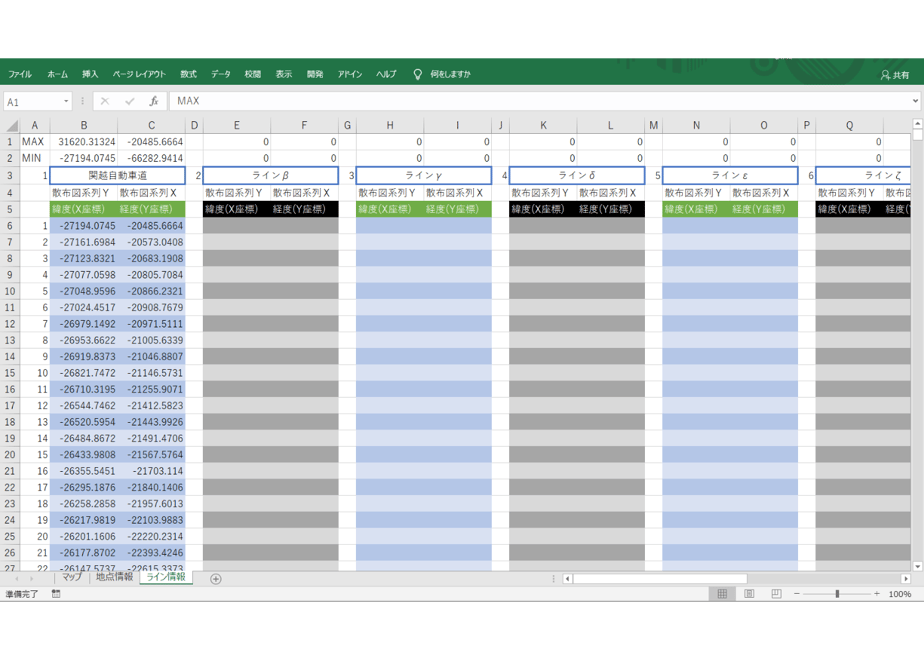The width and height of the screenshot is (924, 660).
Task: Expand the Name Box dropdown
Action: (66, 101)
